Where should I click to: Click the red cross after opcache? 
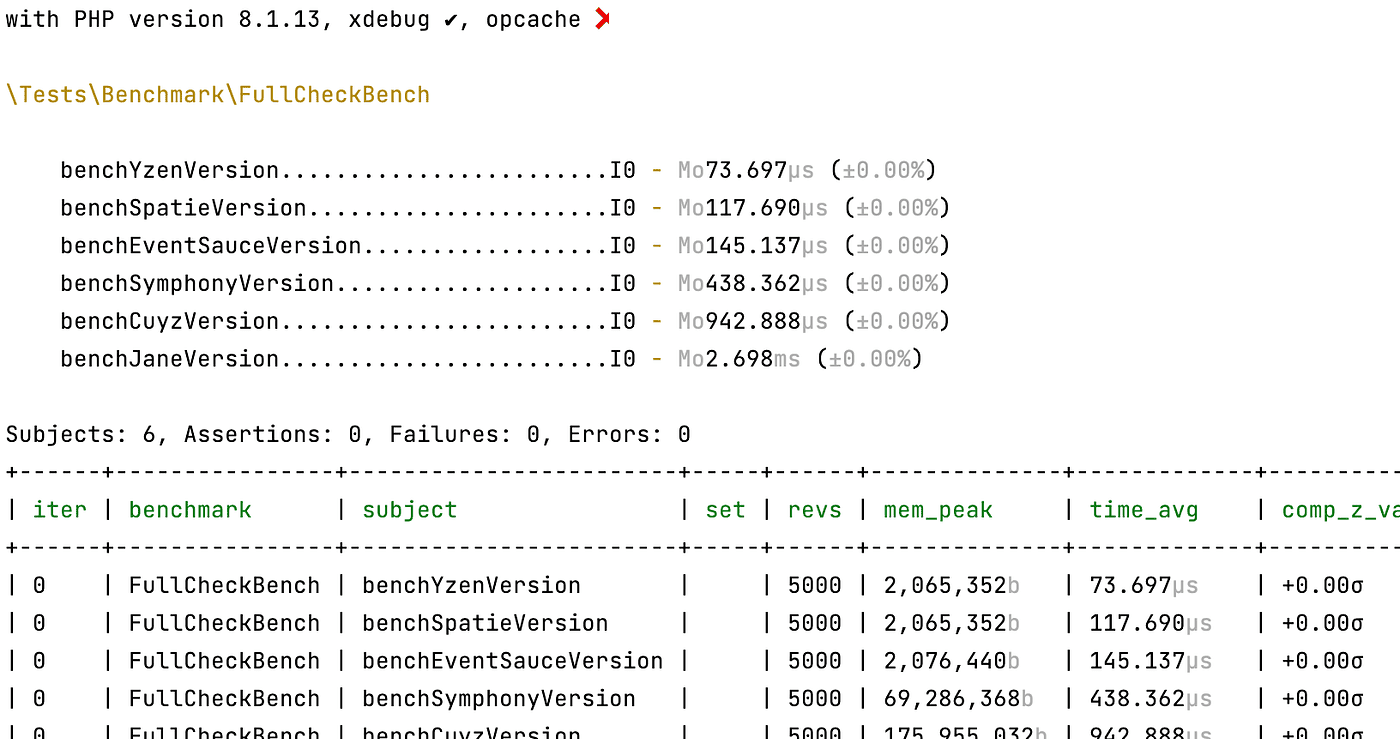click(x=602, y=19)
